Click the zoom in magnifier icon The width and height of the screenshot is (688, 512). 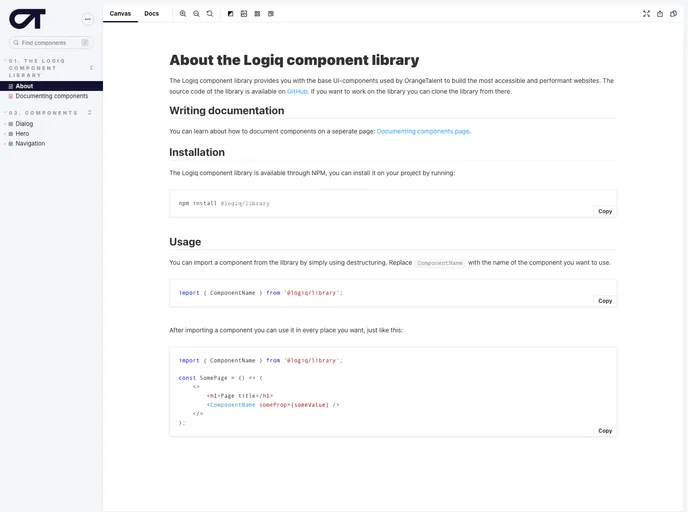pyautogui.click(x=183, y=14)
